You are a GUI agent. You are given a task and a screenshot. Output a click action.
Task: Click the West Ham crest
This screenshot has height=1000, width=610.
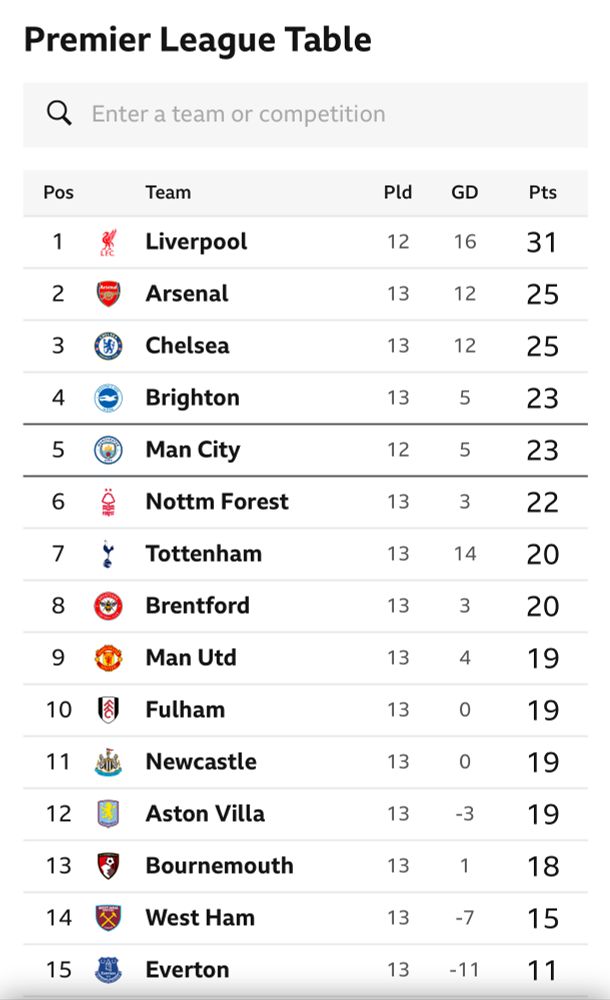click(108, 918)
